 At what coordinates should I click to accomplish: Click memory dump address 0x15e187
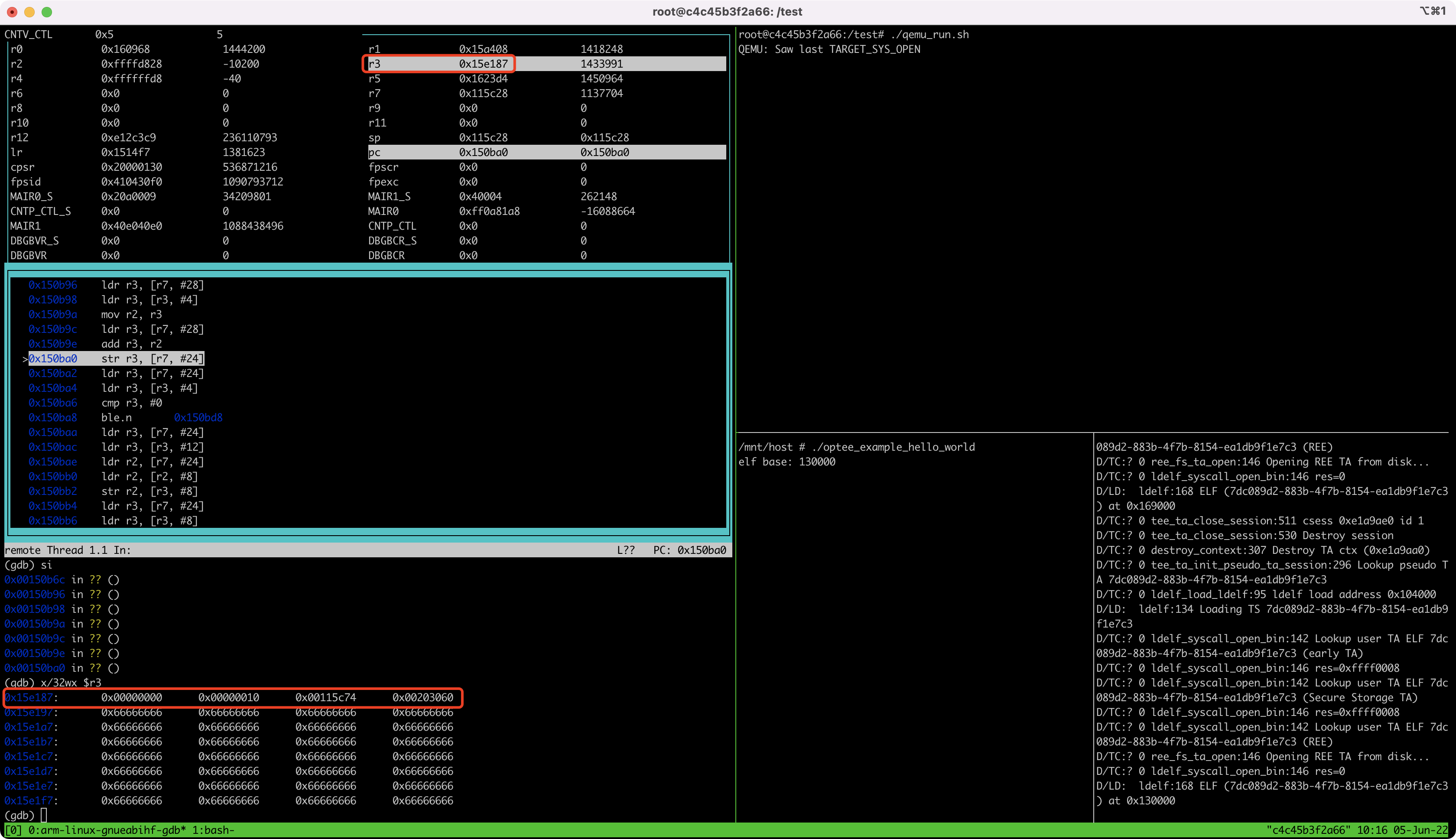(28, 697)
